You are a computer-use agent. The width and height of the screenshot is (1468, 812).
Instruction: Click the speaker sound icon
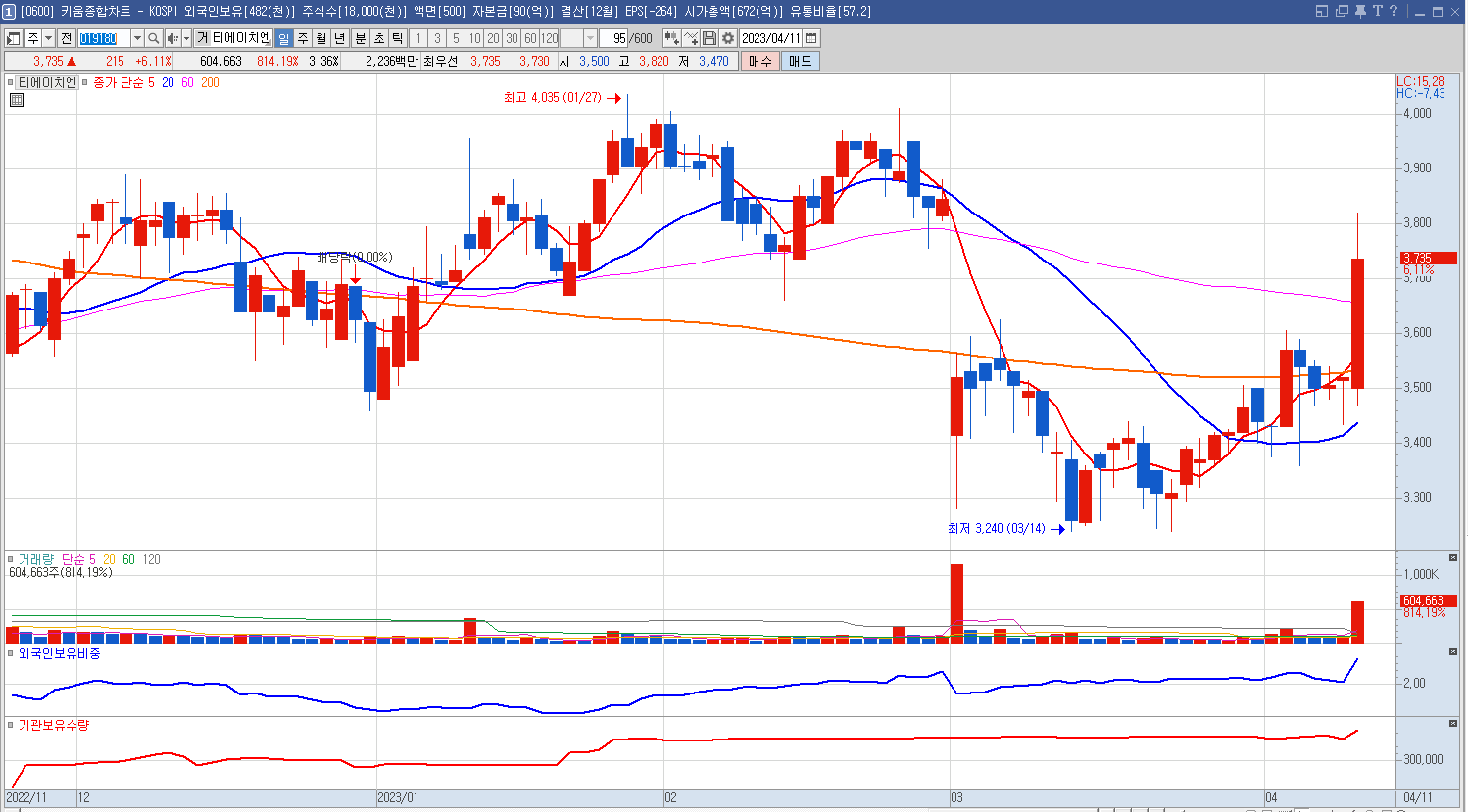point(172,38)
